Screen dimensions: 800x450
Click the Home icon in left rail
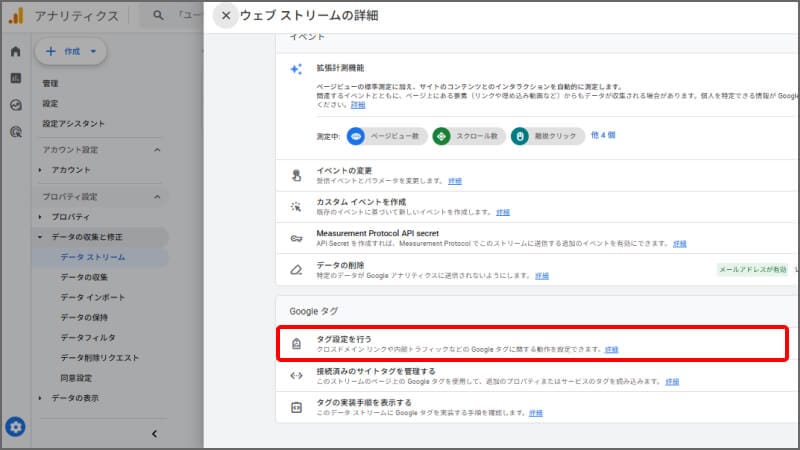(15, 51)
